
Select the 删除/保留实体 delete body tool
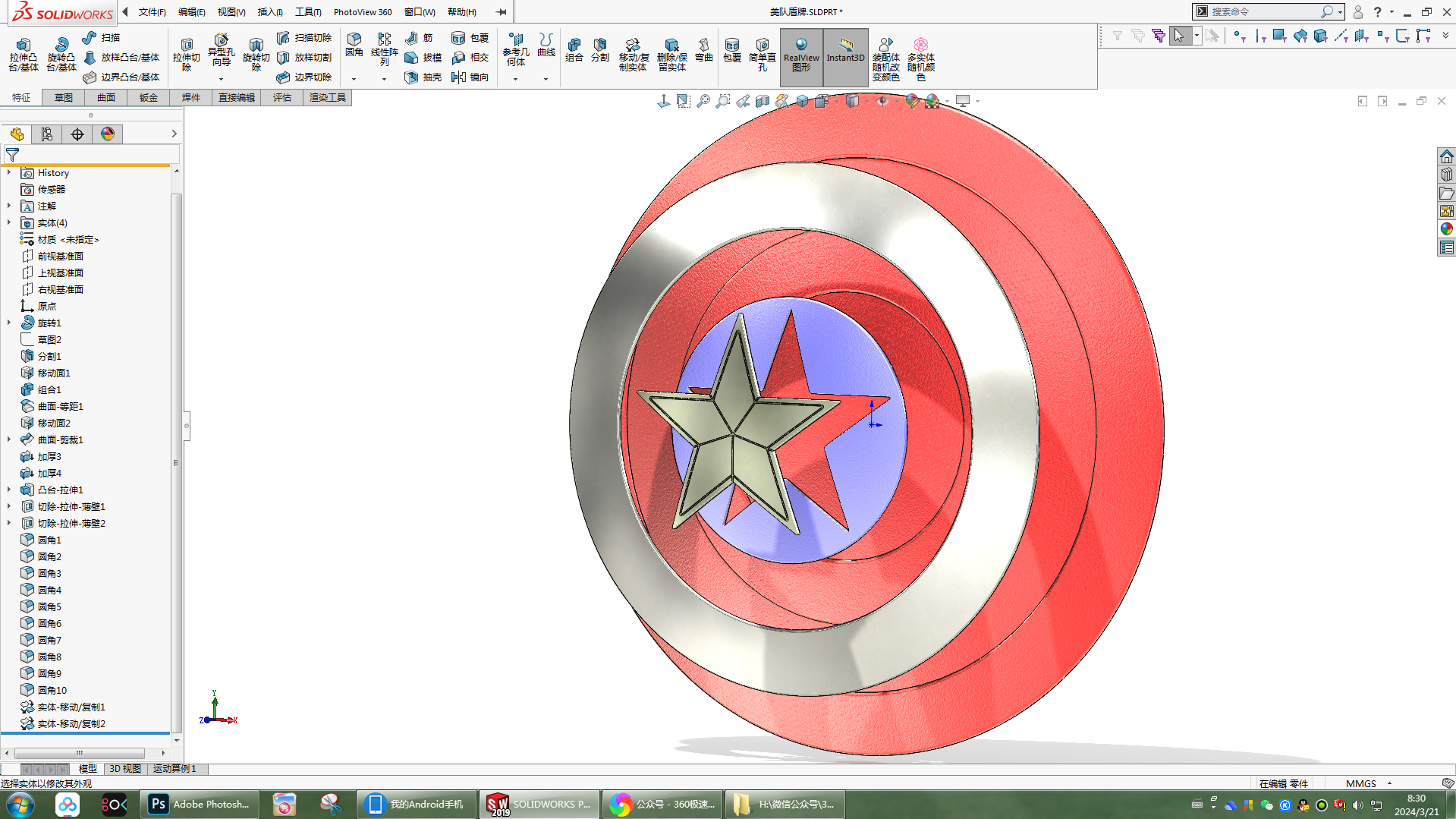pyautogui.click(x=671, y=55)
